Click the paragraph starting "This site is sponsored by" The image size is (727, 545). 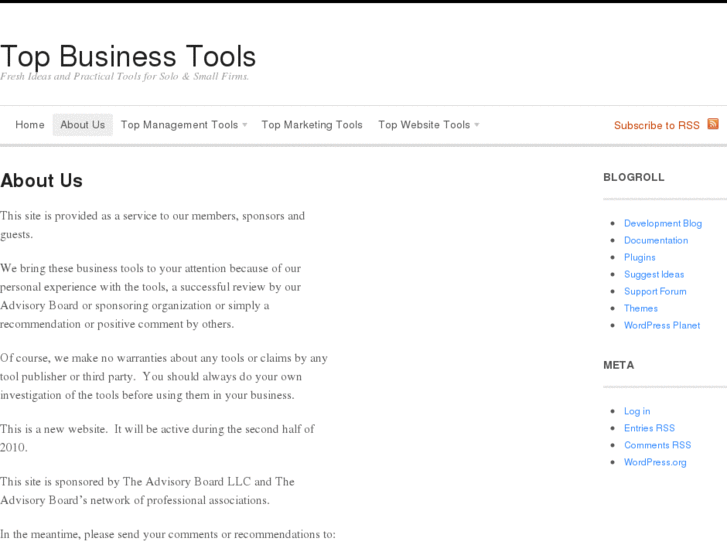click(147, 491)
